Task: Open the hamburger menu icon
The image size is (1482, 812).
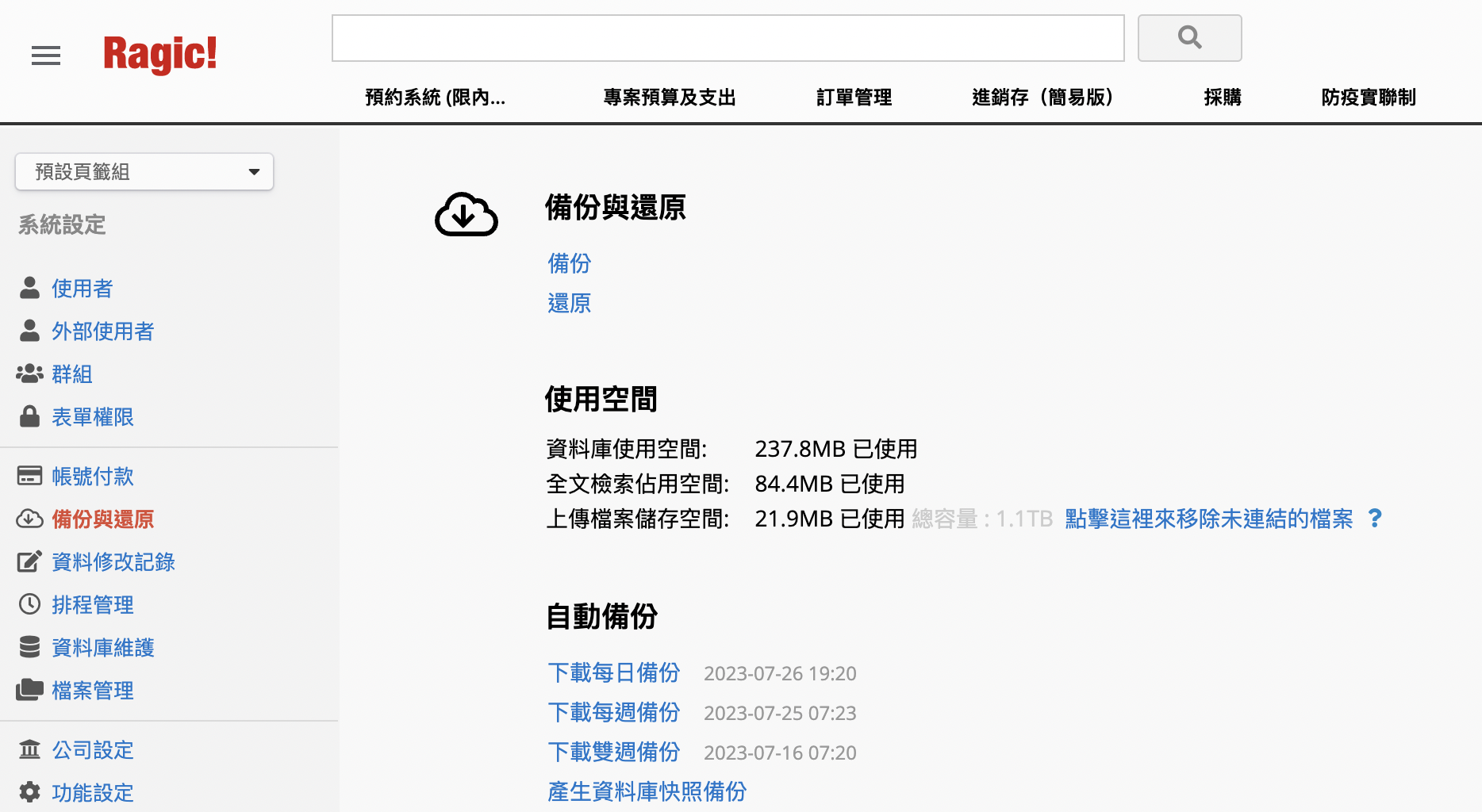Action: pyautogui.click(x=46, y=56)
